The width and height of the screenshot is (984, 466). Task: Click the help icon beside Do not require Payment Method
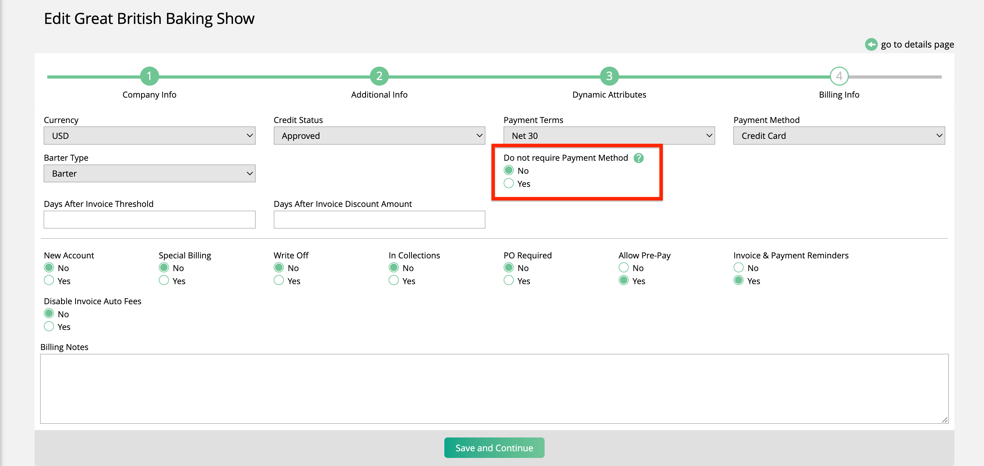[639, 158]
